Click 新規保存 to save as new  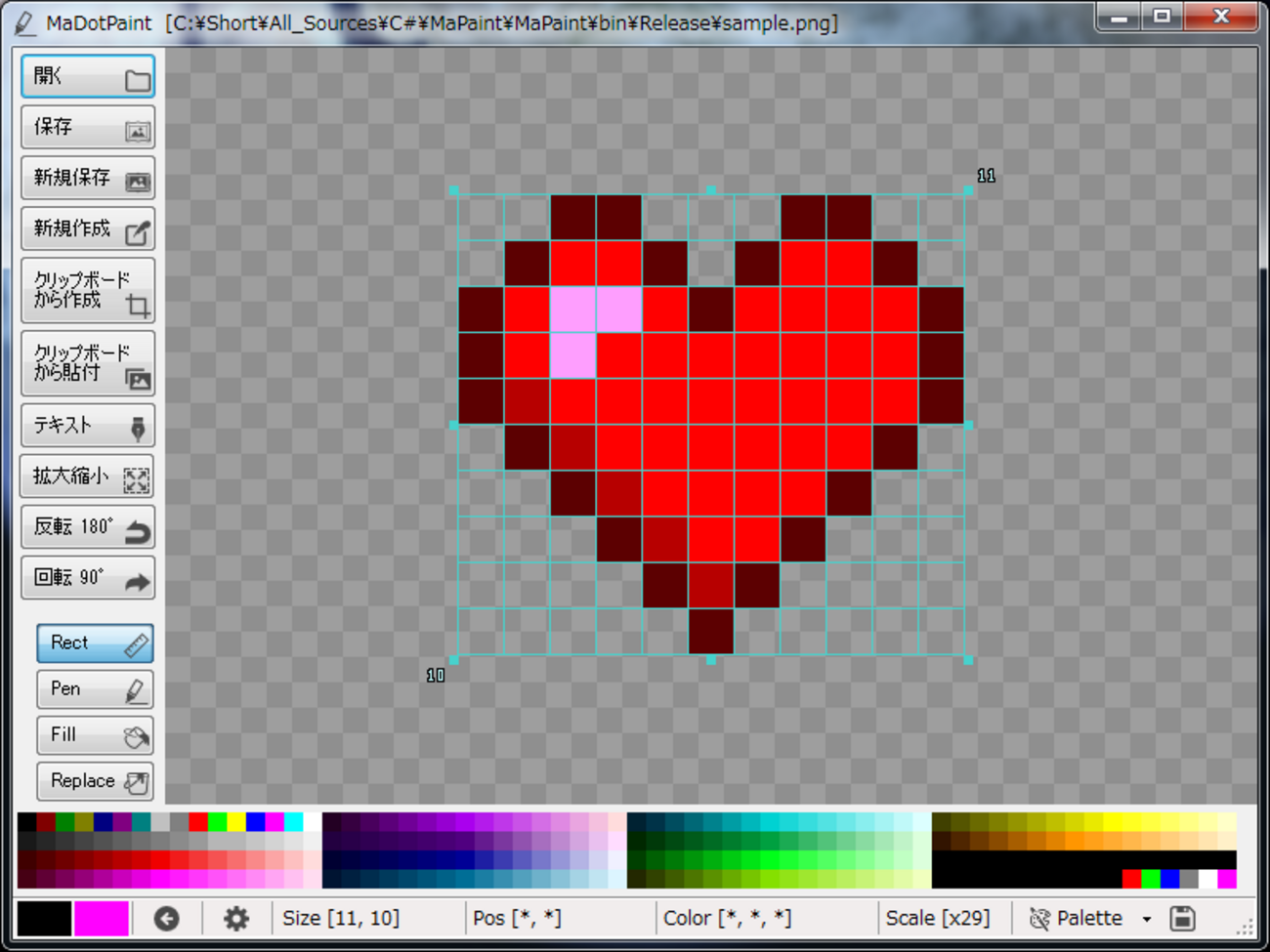88,179
